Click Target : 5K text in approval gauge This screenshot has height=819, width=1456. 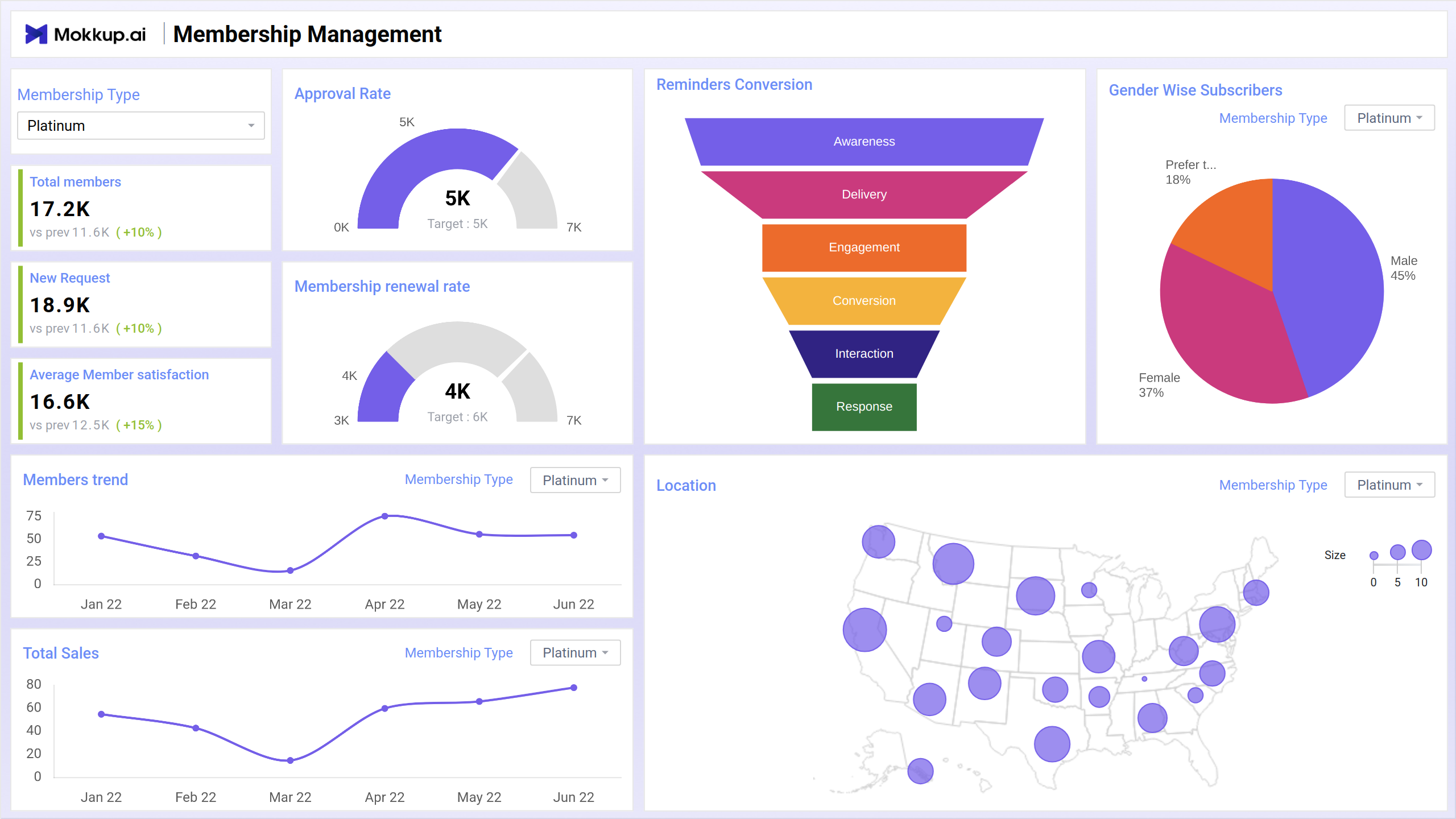tap(457, 224)
